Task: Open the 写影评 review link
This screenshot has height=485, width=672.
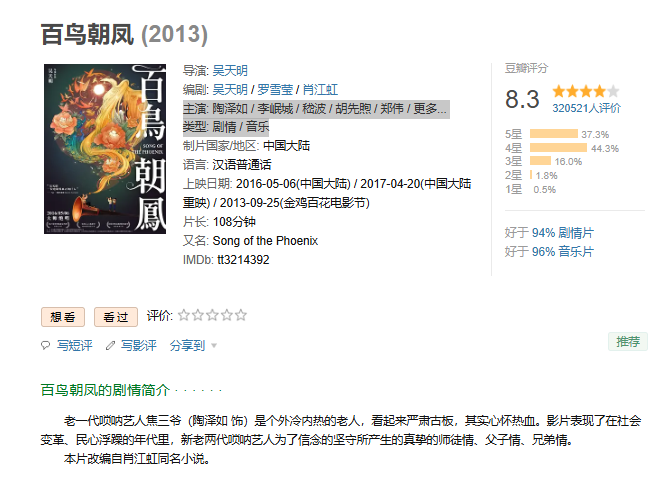Action: (139, 346)
